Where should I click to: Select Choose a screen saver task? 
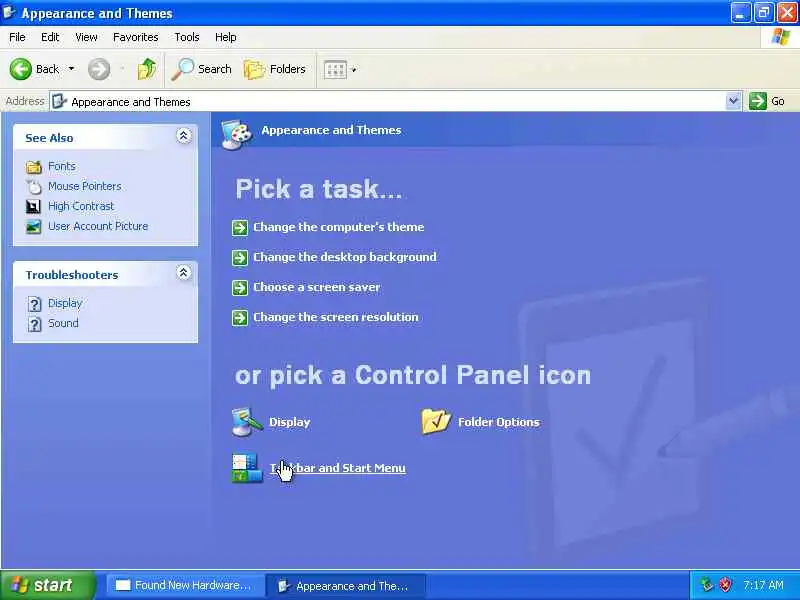point(317,287)
